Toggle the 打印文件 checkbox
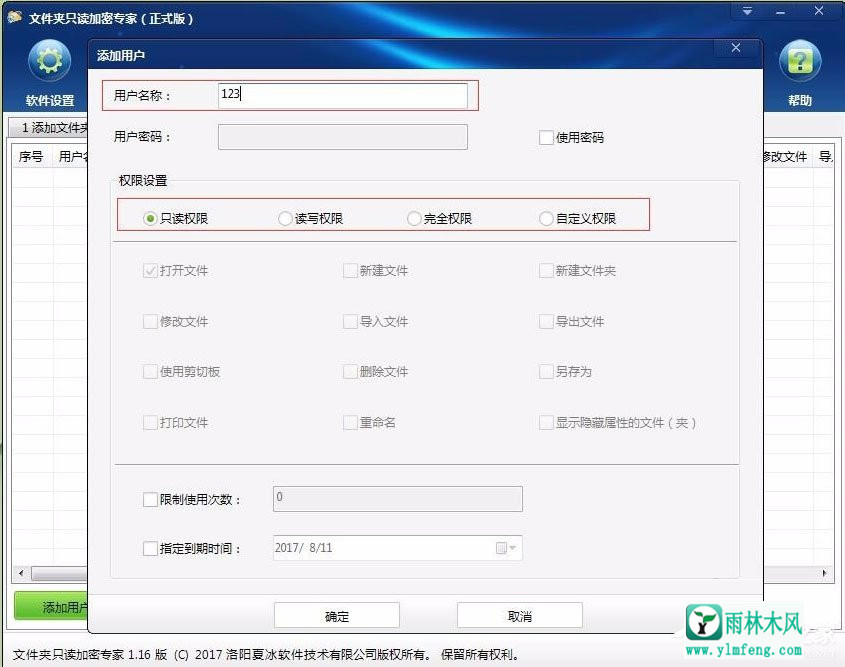 [x=150, y=423]
